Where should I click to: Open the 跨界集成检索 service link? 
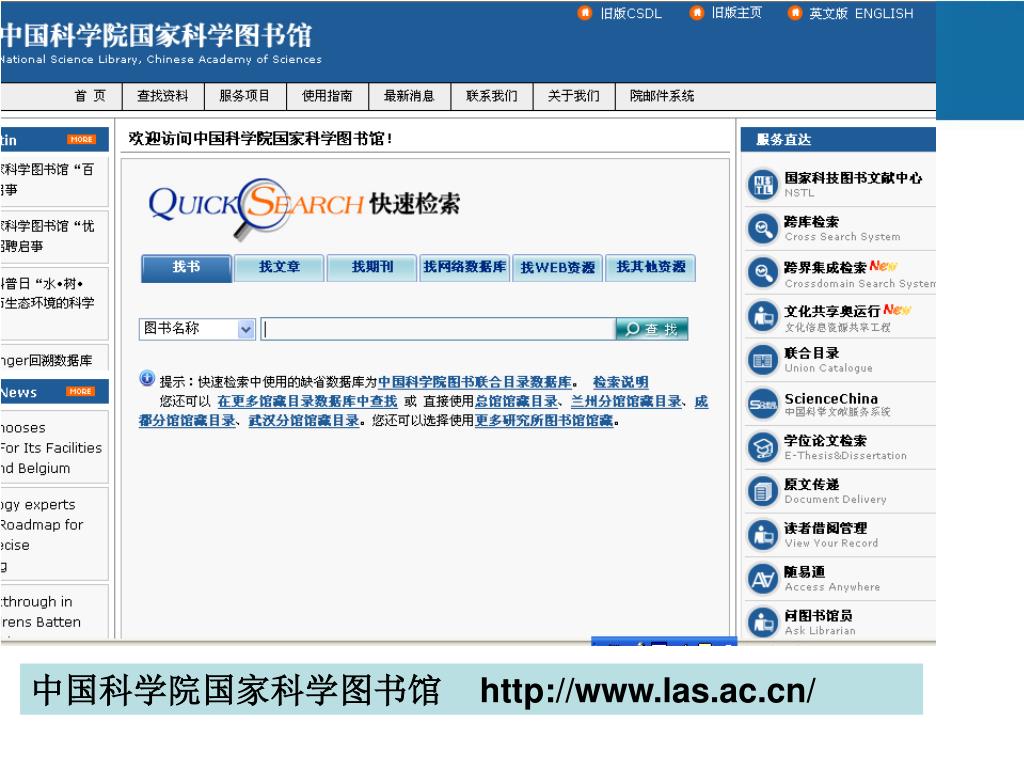point(825,267)
